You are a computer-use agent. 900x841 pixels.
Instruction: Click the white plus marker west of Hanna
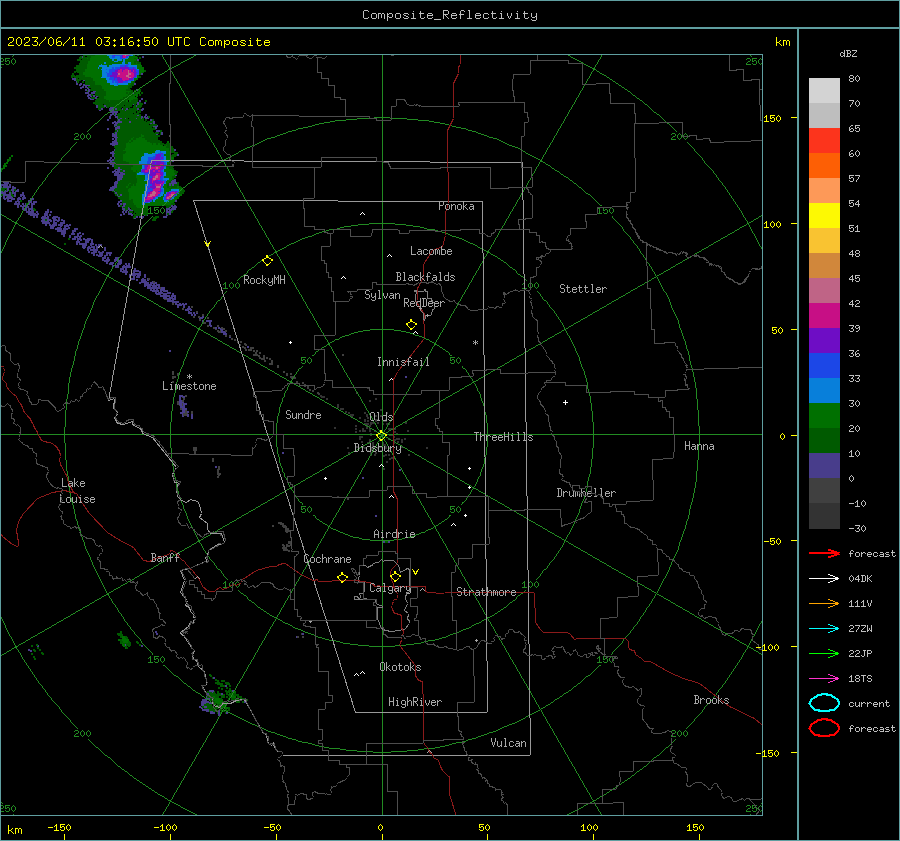[565, 402]
